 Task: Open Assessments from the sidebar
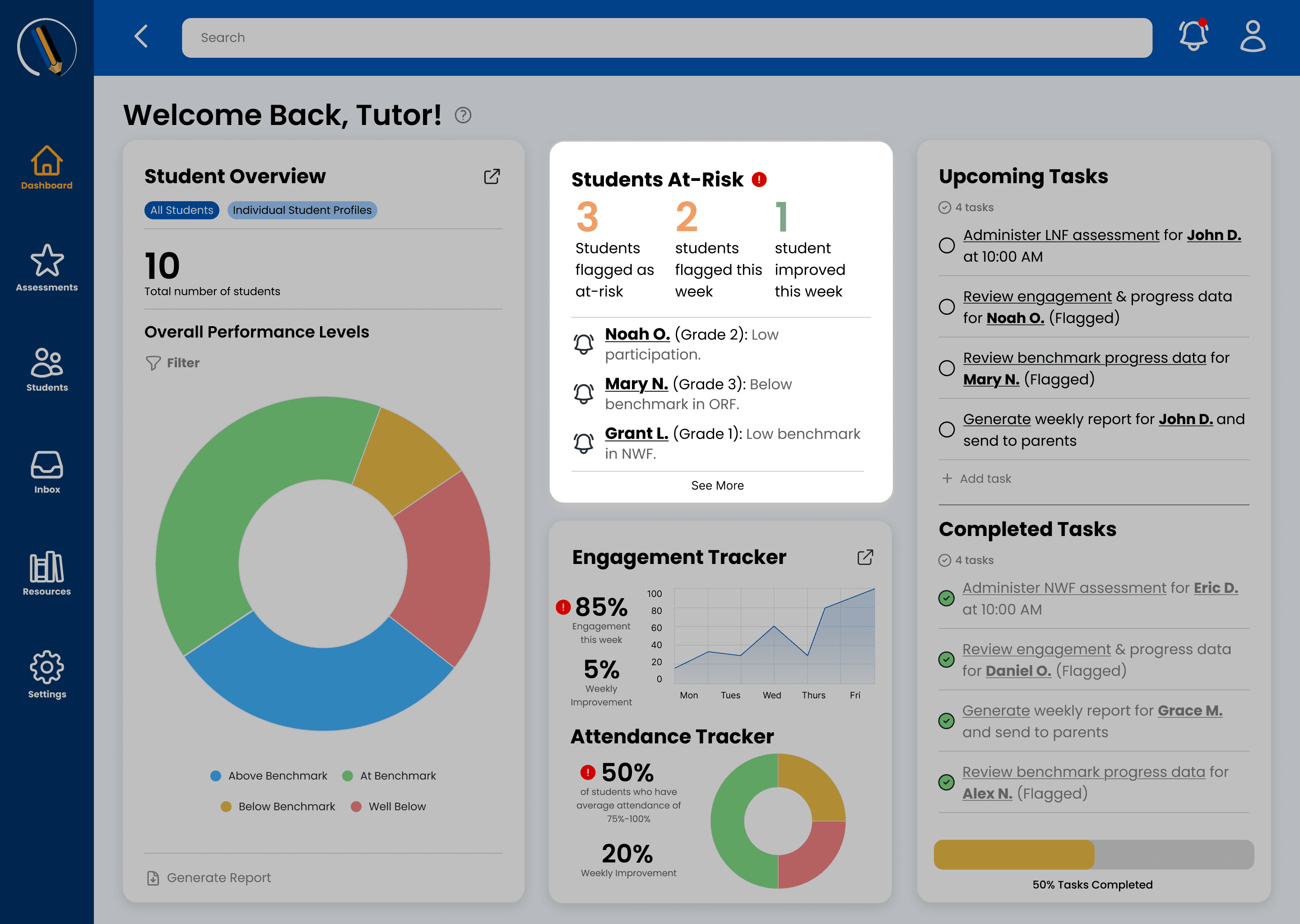[46, 268]
